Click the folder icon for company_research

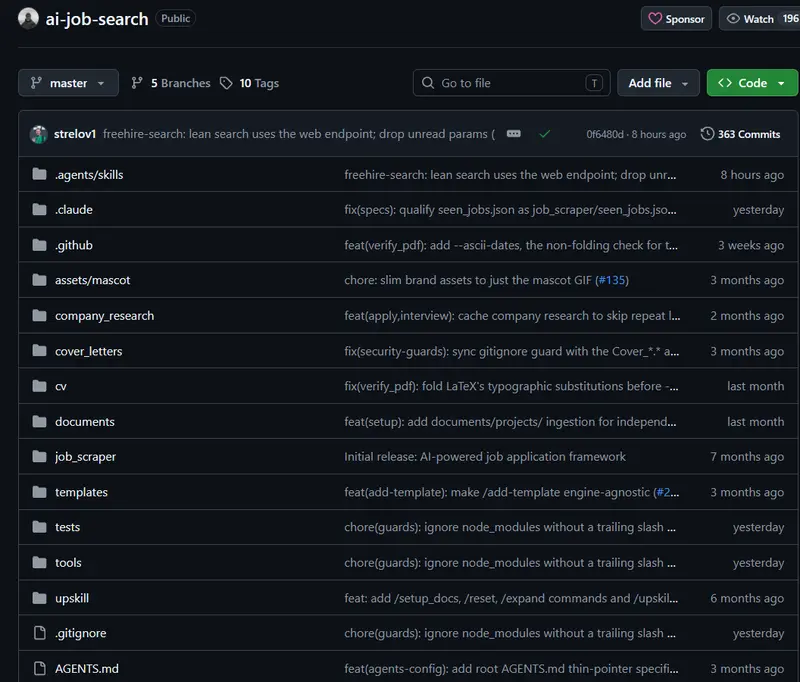coord(39,316)
